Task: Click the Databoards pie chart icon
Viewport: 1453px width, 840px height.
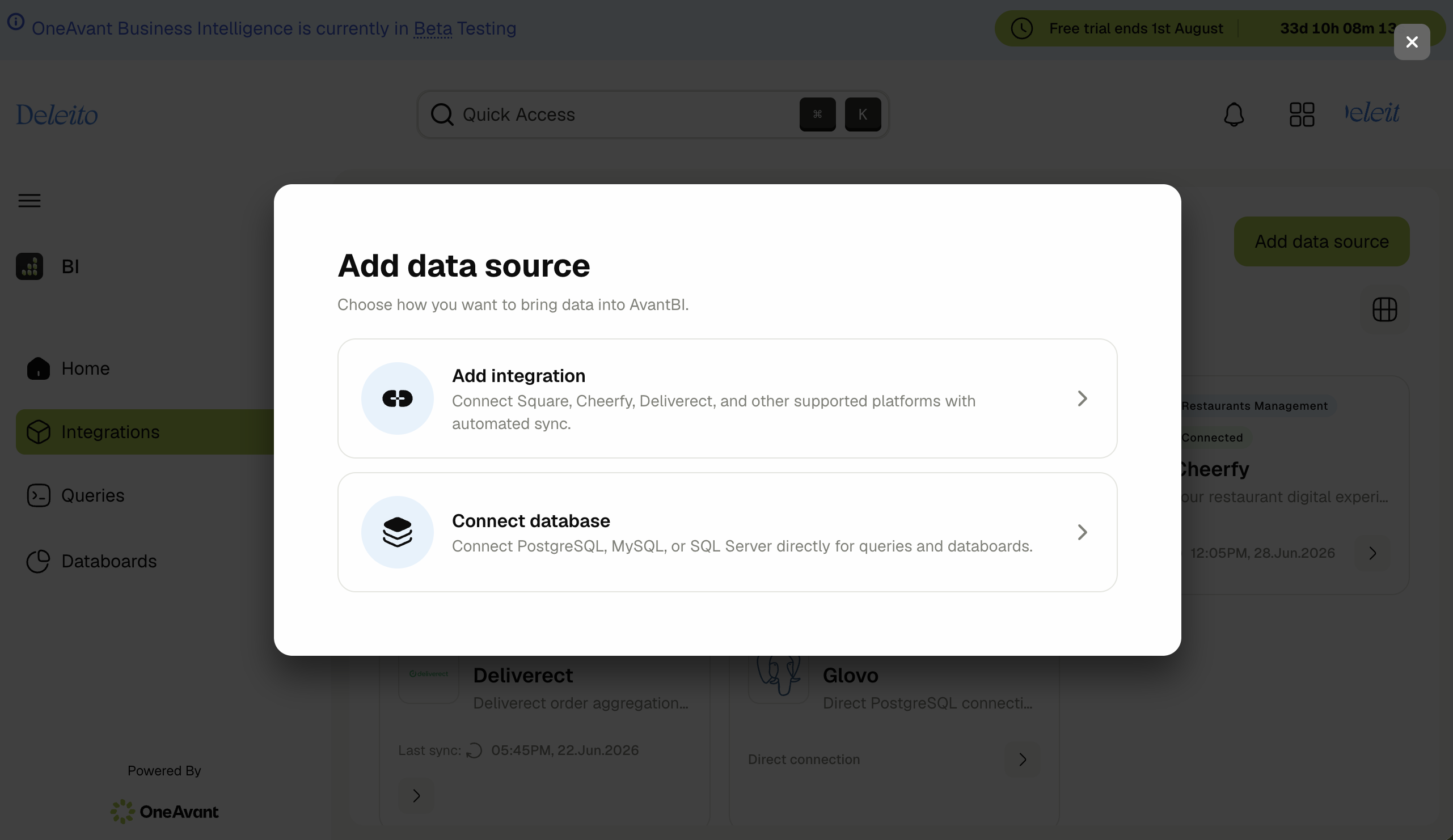Action: pos(38,561)
